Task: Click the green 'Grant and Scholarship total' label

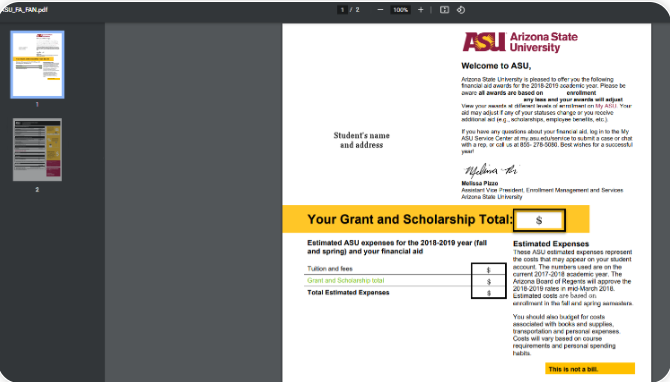Action: click(346, 281)
